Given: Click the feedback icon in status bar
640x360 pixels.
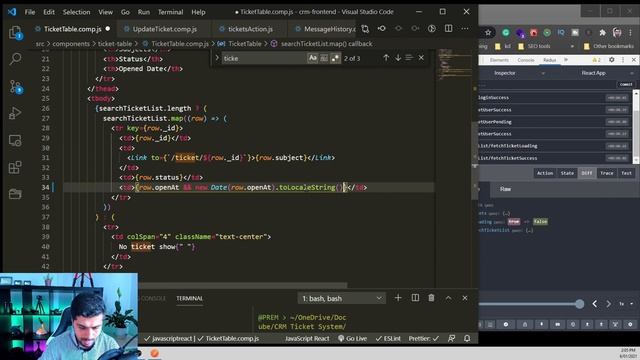Looking at the screenshot, I should [451, 338].
